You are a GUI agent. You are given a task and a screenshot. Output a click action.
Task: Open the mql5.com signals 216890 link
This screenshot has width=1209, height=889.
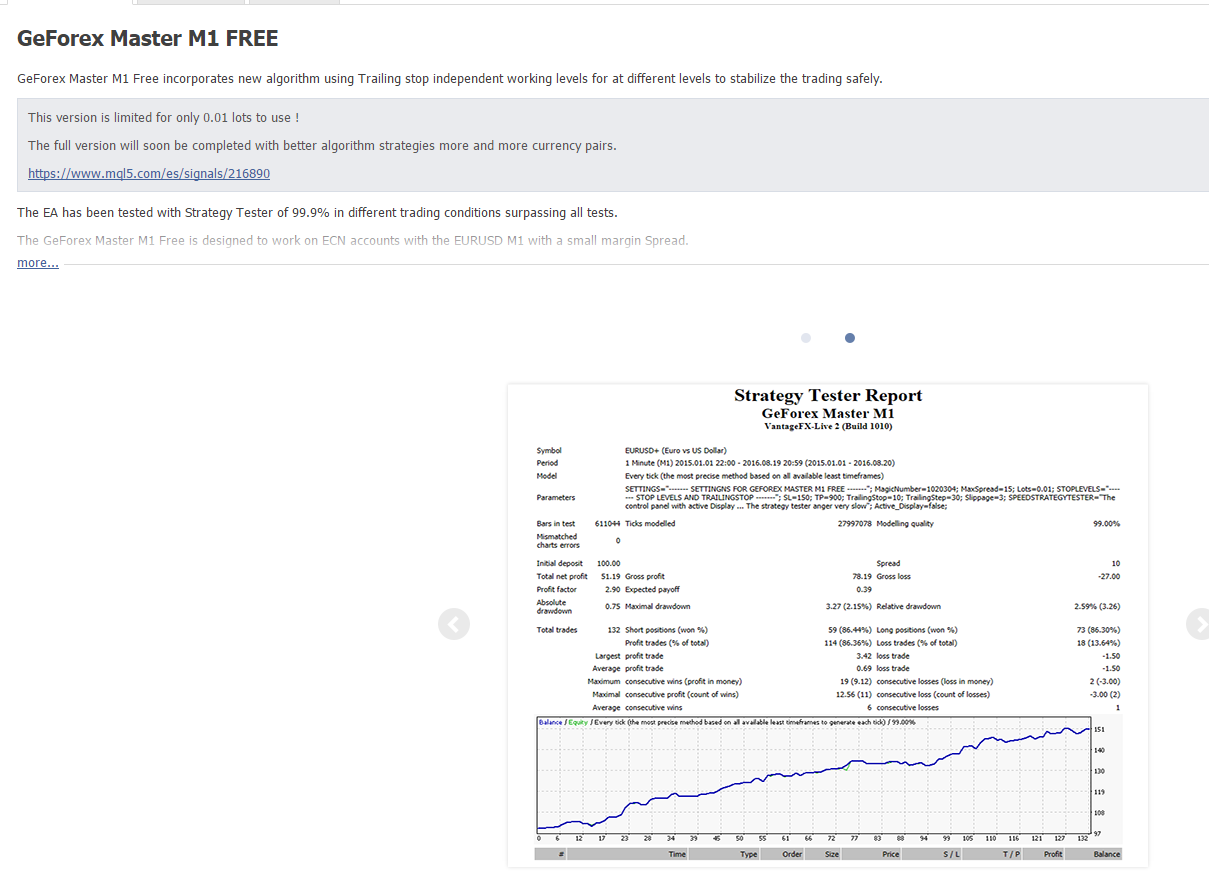click(x=149, y=173)
